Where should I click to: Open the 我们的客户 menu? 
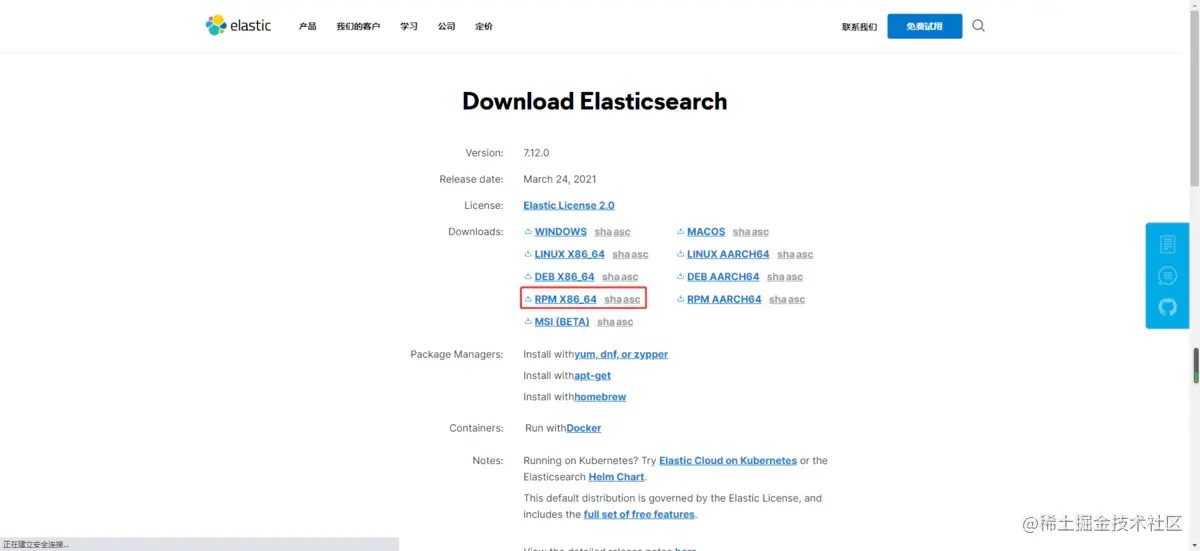pyautogui.click(x=358, y=26)
